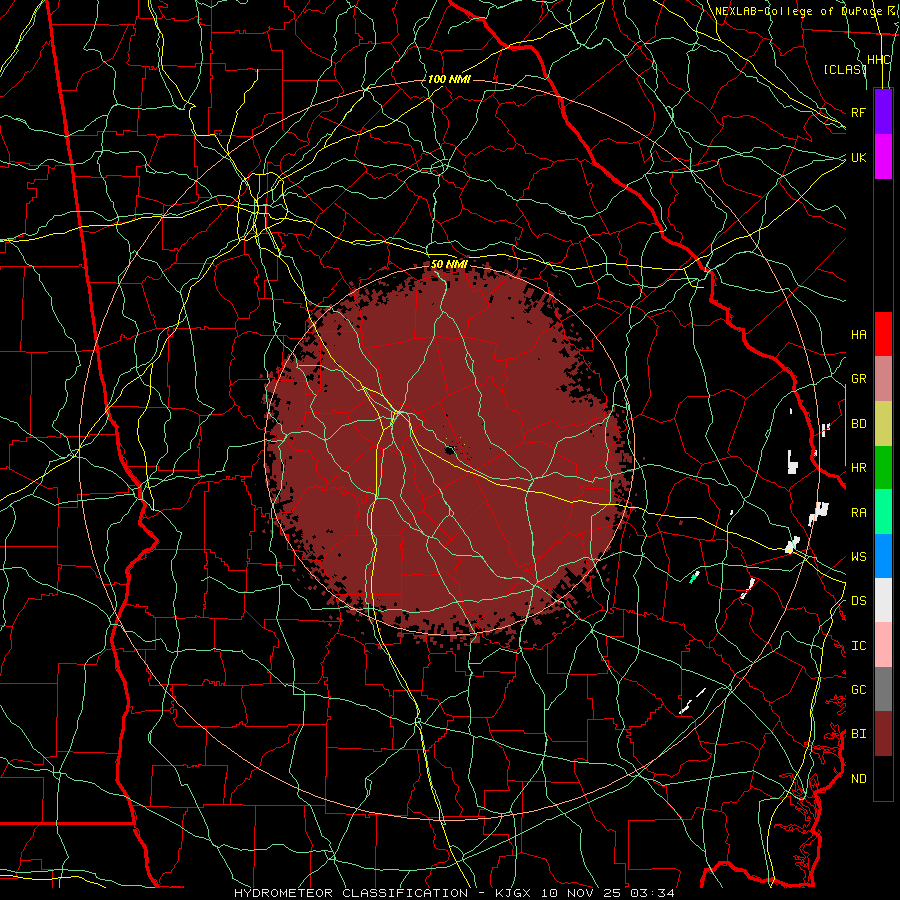Click the 50 NMI range ring label
Image resolution: width=900 pixels, height=900 pixels.
pyautogui.click(x=449, y=264)
